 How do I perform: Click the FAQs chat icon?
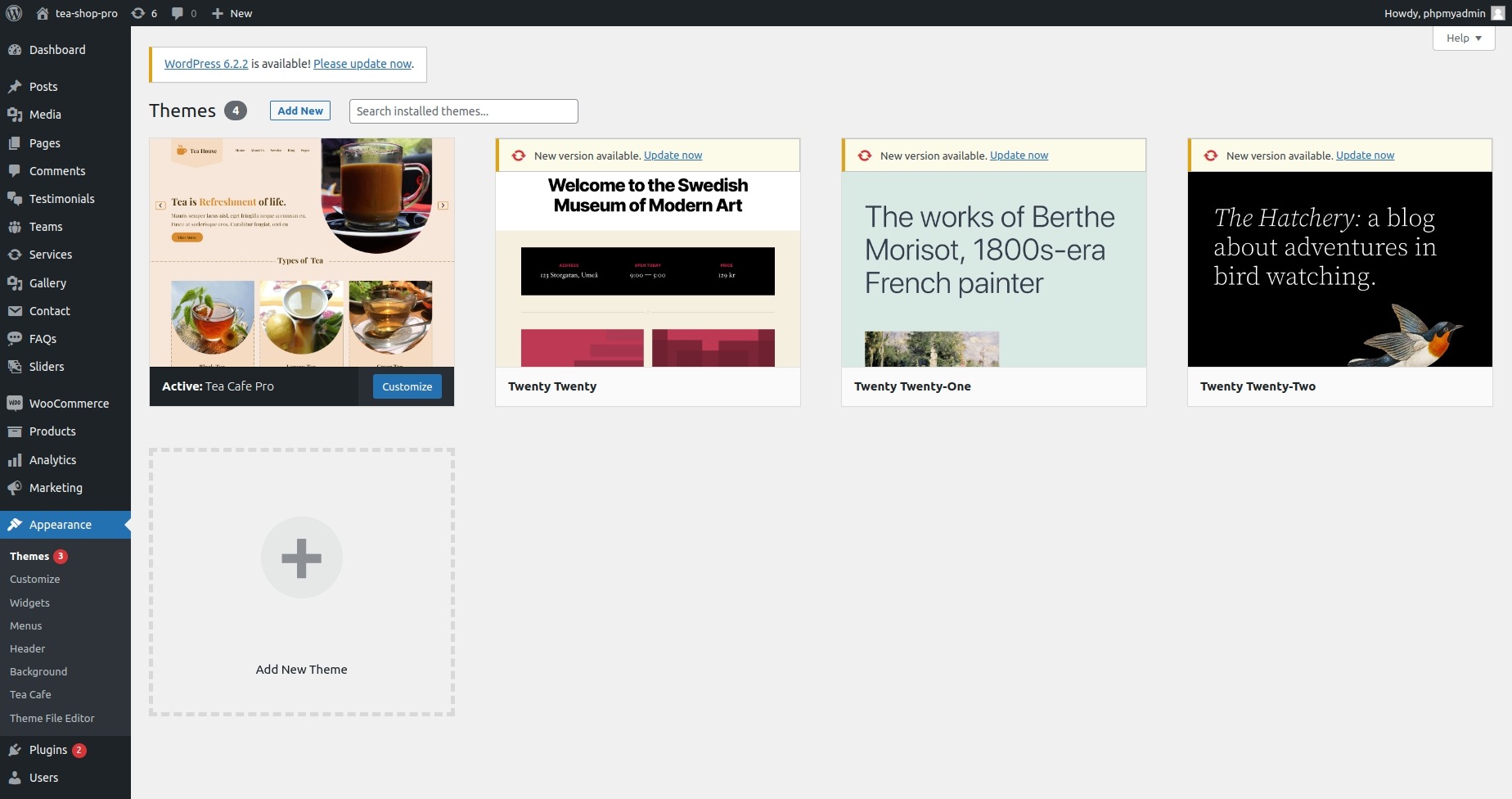pos(15,339)
